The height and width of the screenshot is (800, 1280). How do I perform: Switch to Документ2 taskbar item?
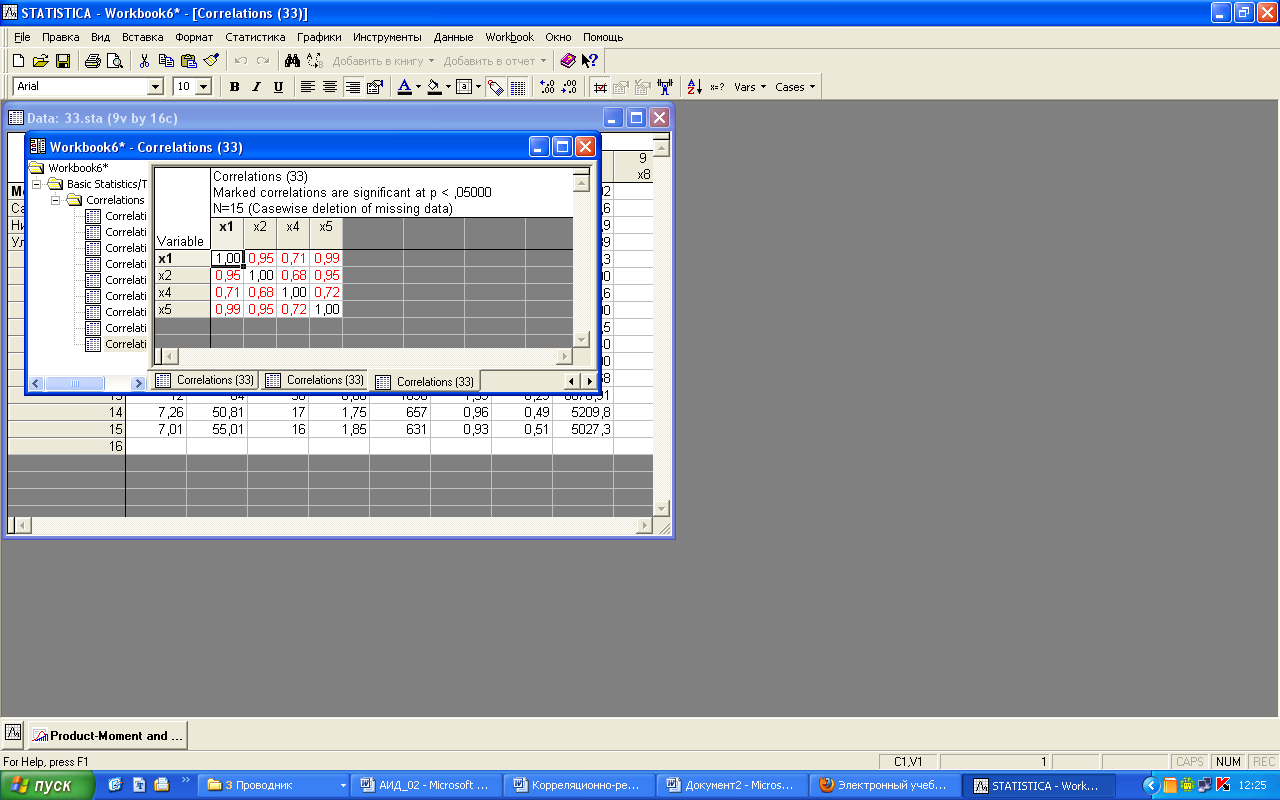pyautogui.click(x=733, y=785)
